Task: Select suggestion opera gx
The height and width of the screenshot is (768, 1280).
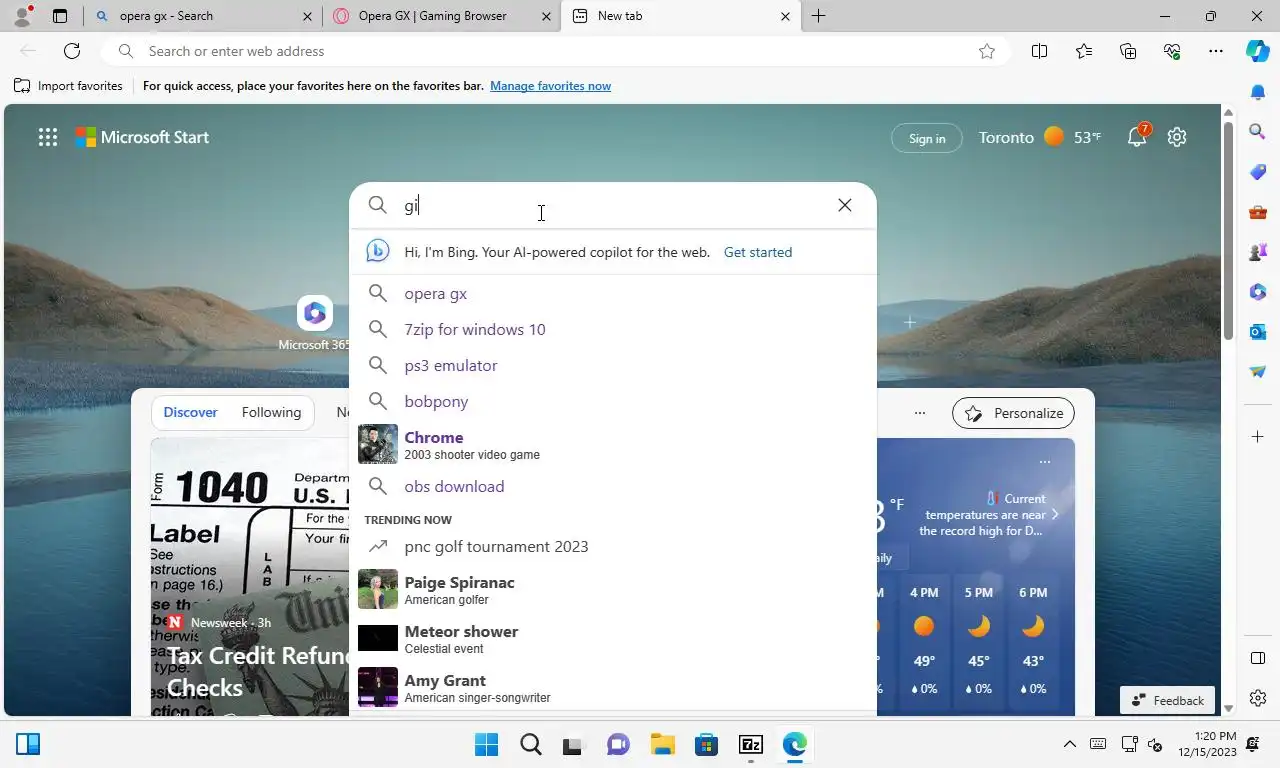Action: pos(613,293)
